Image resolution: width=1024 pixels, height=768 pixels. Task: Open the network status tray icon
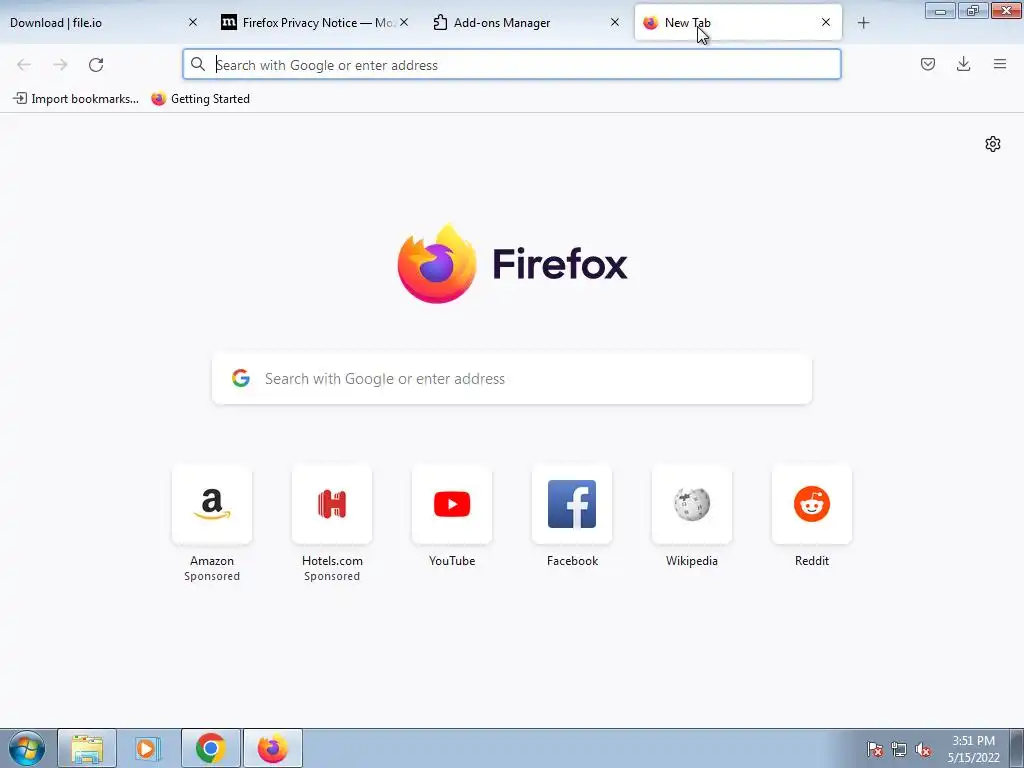point(899,749)
